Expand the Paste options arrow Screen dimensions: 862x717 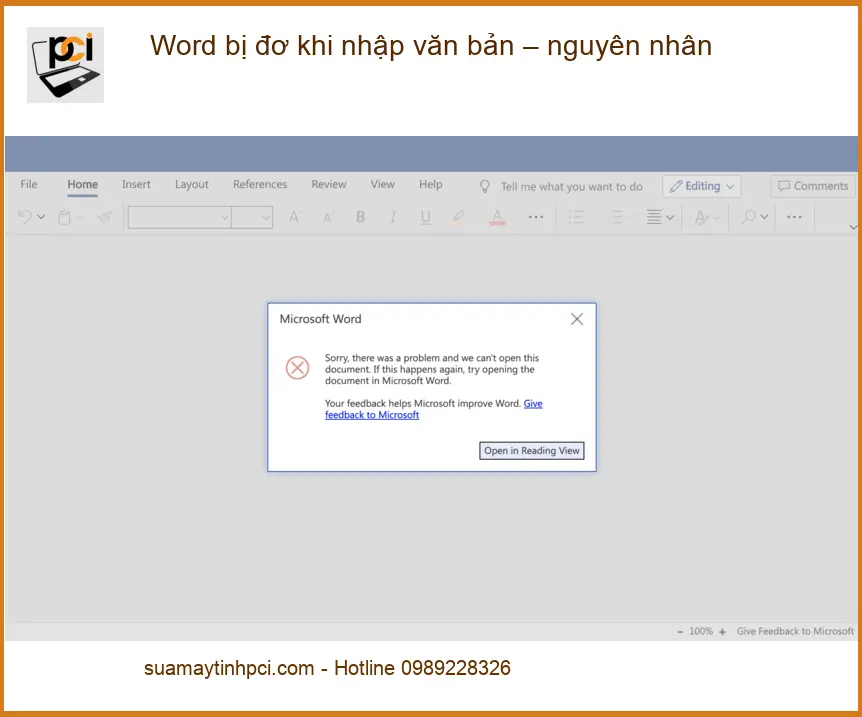(80, 217)
